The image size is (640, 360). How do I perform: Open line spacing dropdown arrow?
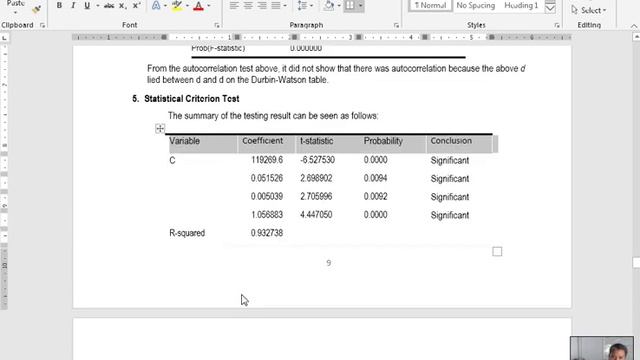(311, 6)
